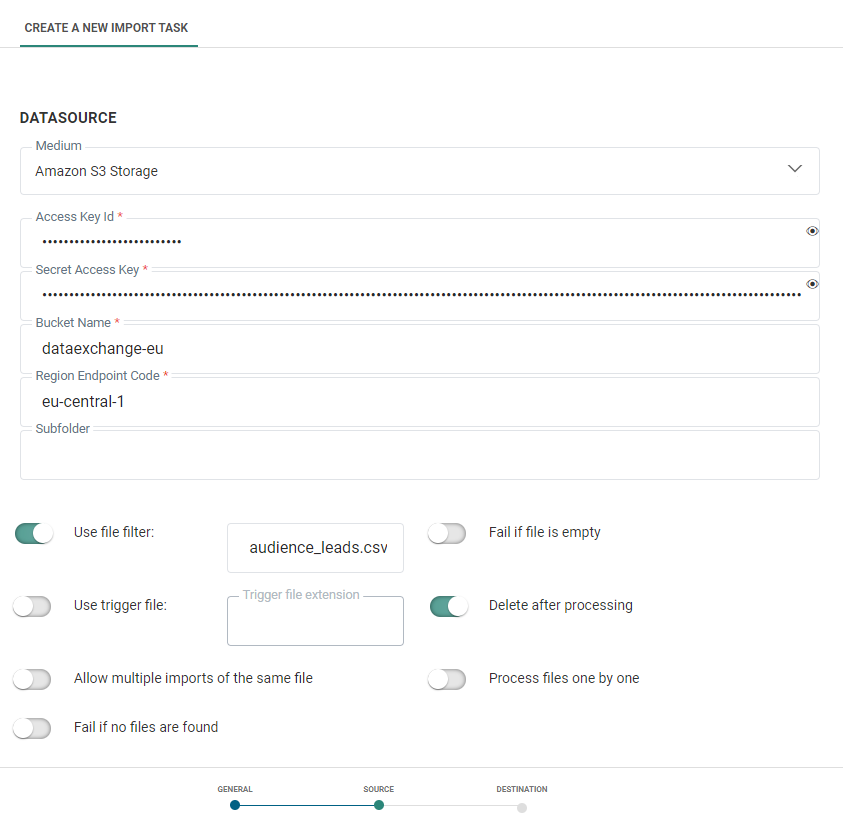Open the Amazon S3 Storage medium selector
The height and width of the screenshot is (826, 843).
[x=400, y=171]
